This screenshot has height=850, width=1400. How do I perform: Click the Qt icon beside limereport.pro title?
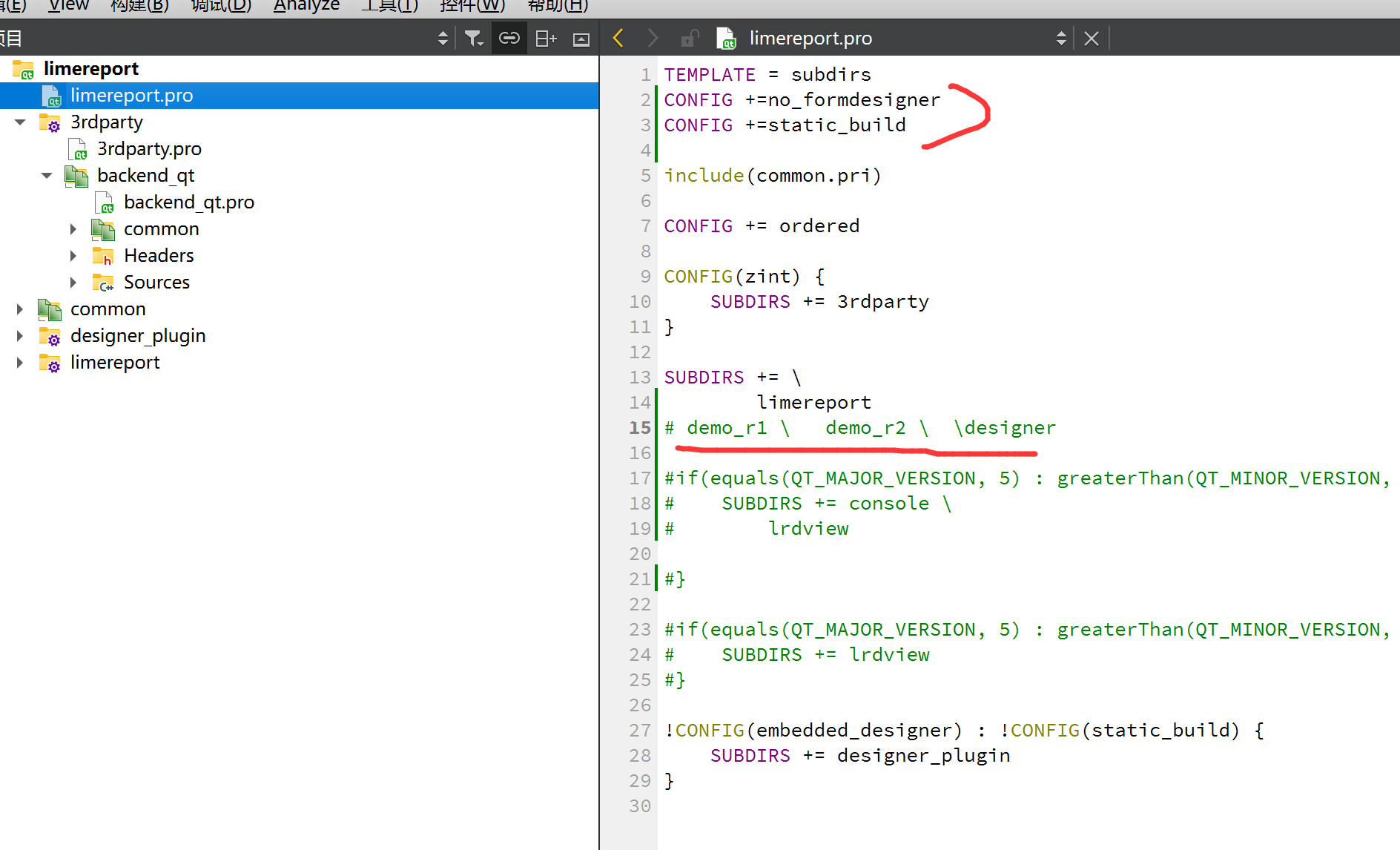coord(726,38)
